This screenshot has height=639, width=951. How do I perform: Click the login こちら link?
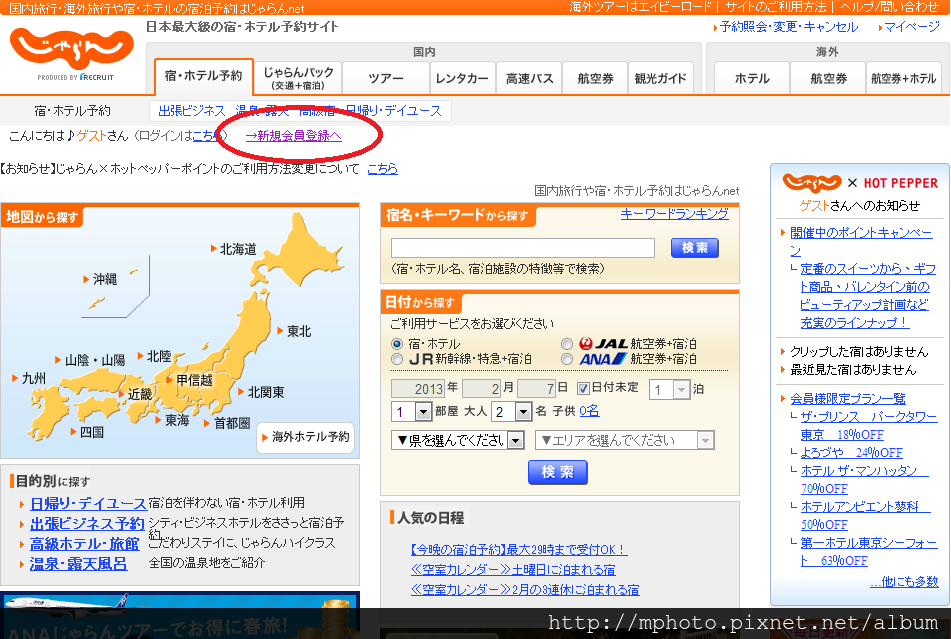(205, 136)
